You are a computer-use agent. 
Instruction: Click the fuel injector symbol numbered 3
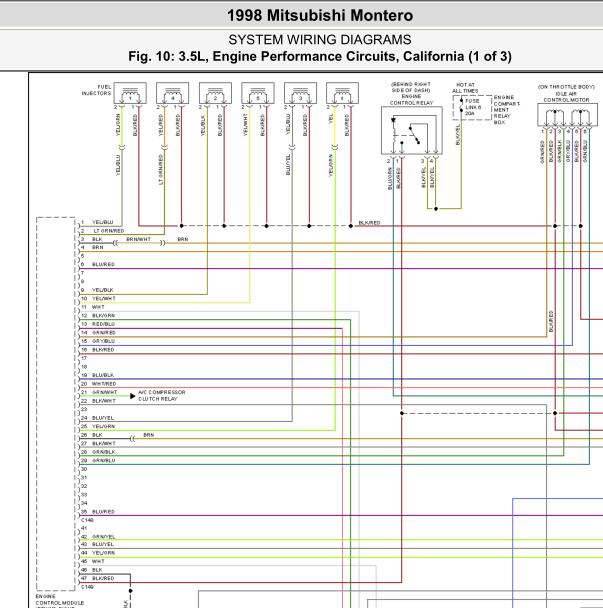[x=301, y=93]
